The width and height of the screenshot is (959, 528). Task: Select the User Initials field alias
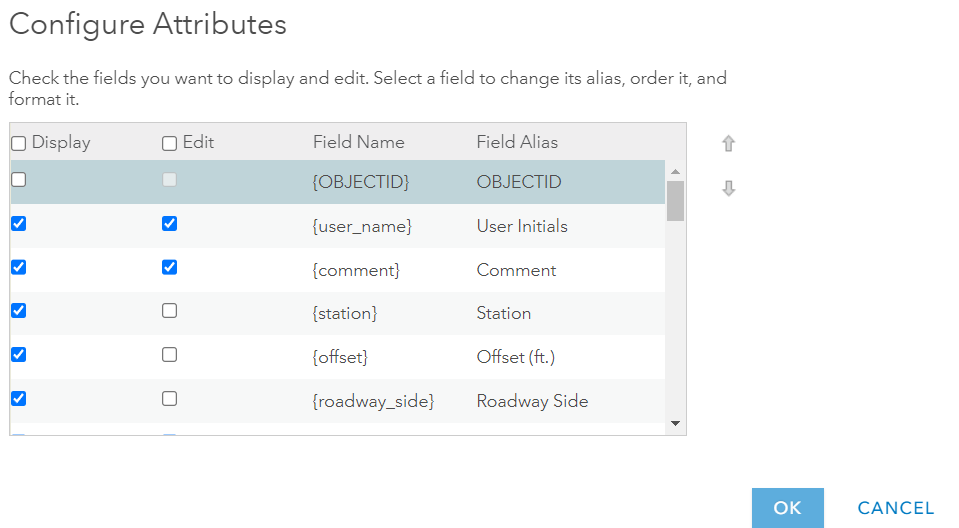click(522, 226)
